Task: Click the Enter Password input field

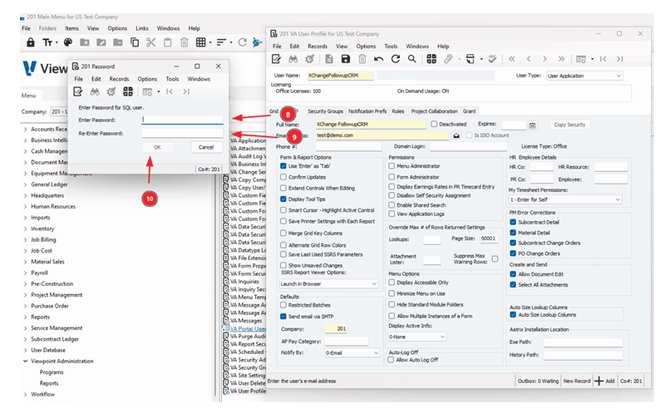Action: (182, 120)
